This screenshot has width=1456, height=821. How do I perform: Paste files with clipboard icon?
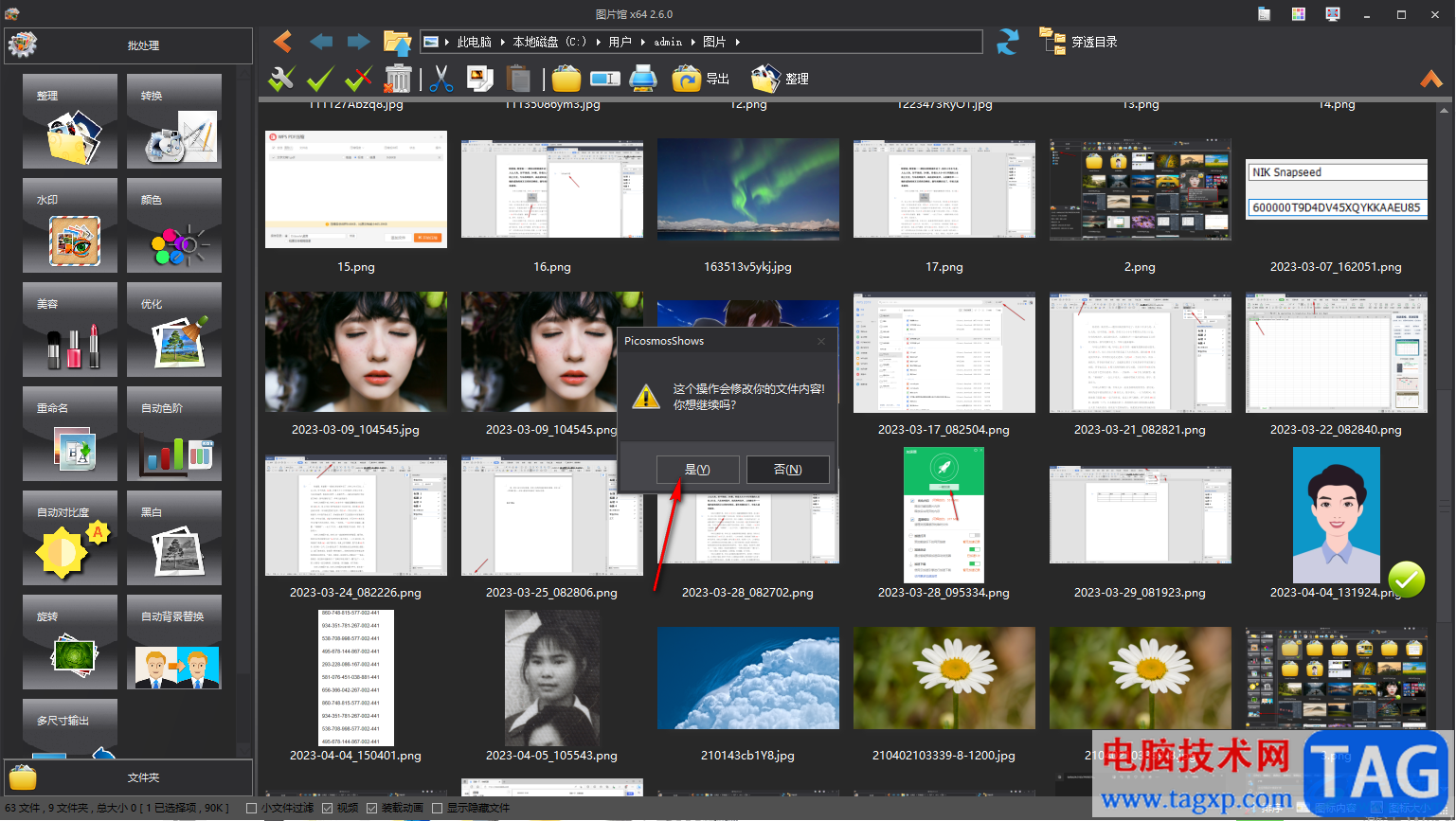518,79
